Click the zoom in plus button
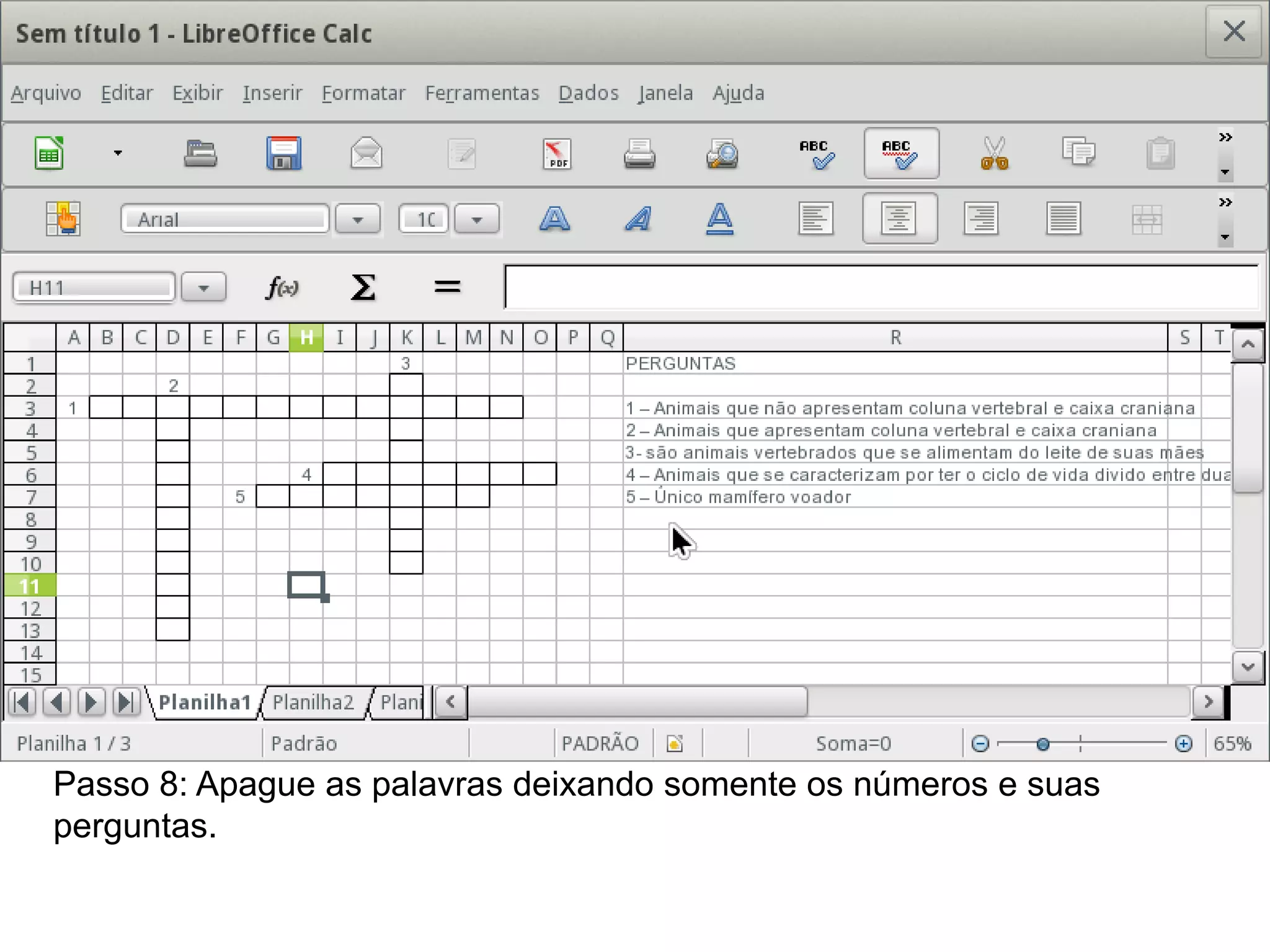Image resolution: width=1270 pixels, height=952 pixels. 1183,744
